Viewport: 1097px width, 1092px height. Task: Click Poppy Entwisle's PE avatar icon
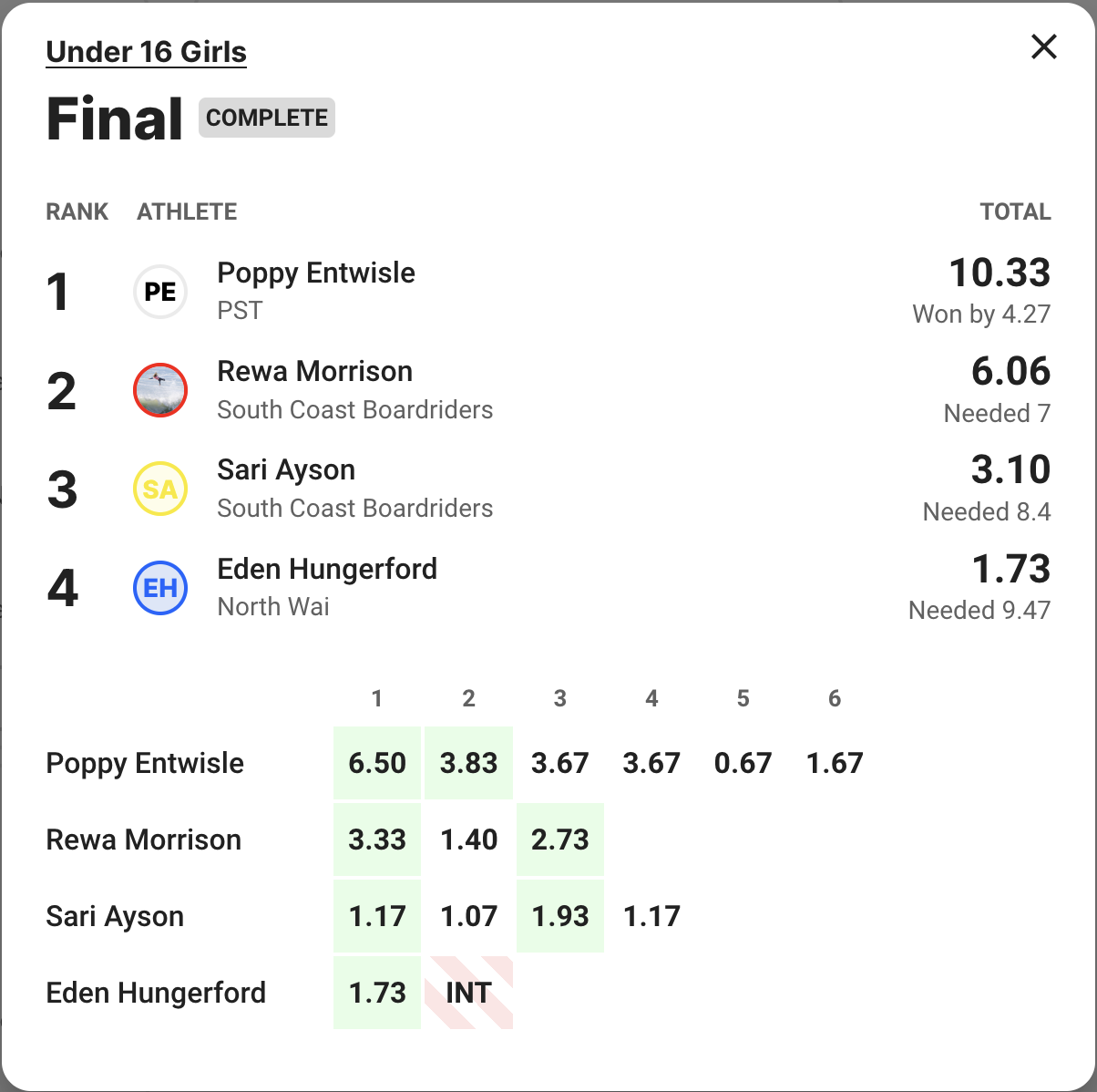point(160,292)
